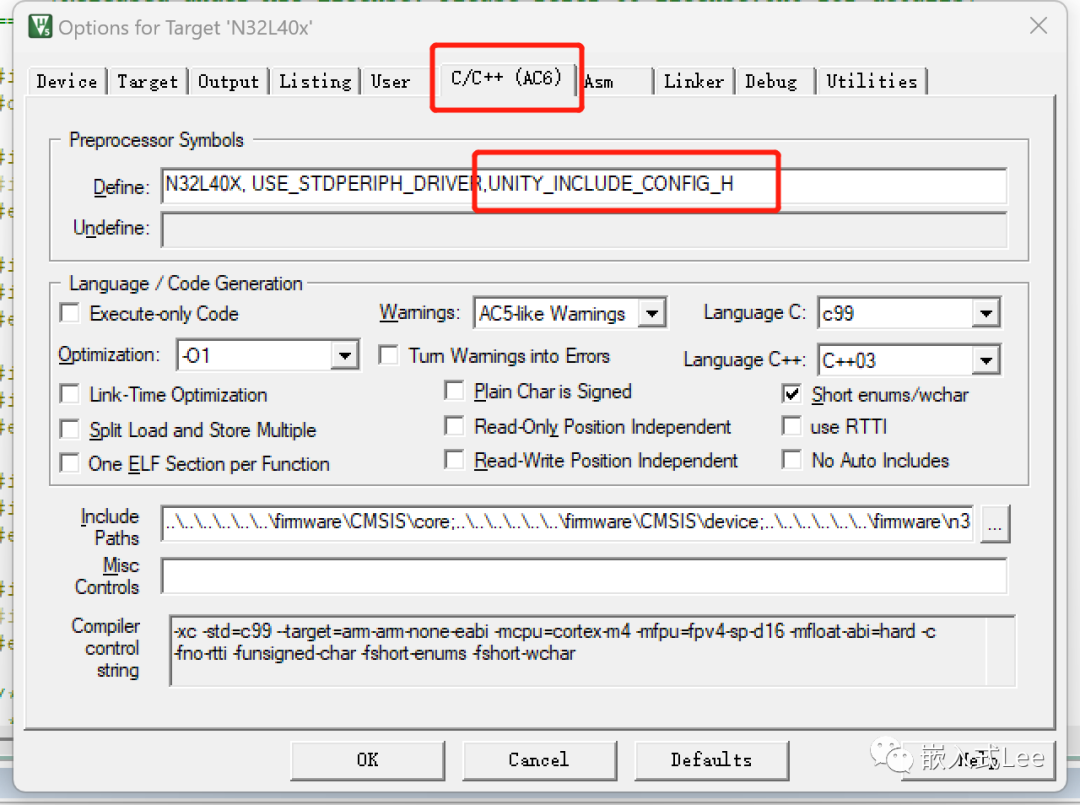The height and width of the screenshot is (805, 1080).
Task: Click the Keil uVision icon in the title bar
Action: tap(40, 26)
